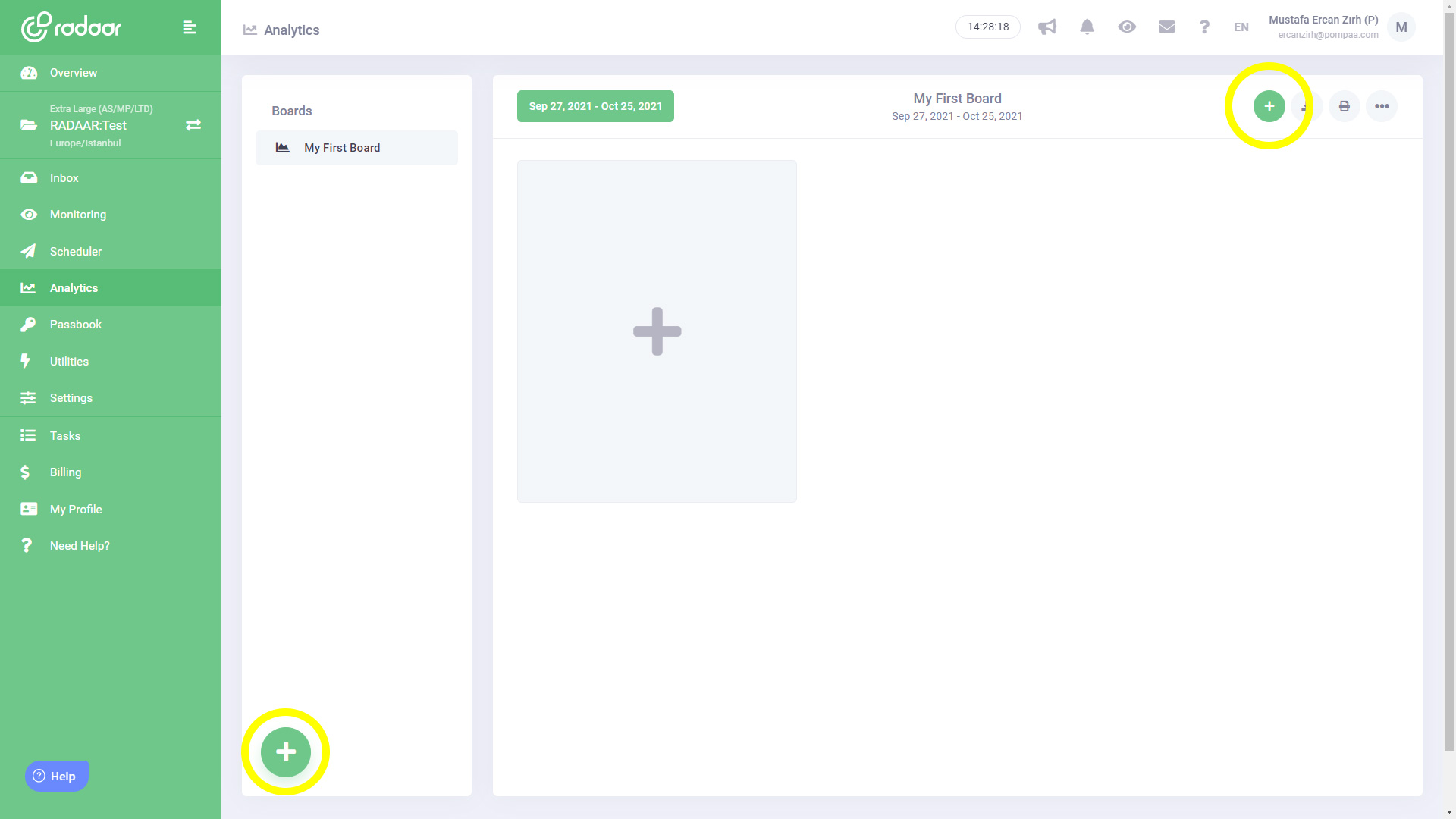The width and height of the screenshot is (1456, 819).
Task: Switch workspace using the arrows icon
Action: pos(193,125)
